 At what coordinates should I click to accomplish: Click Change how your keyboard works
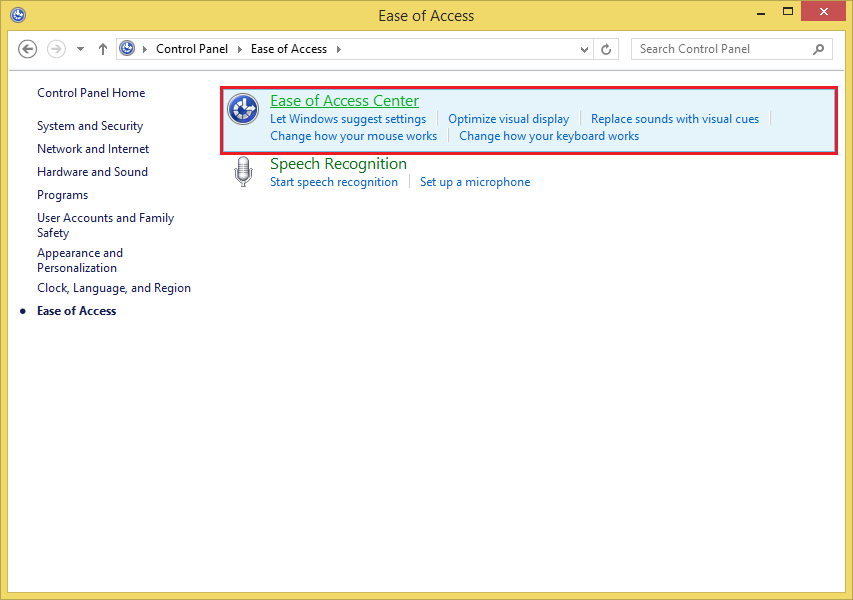tap(549, 136)
